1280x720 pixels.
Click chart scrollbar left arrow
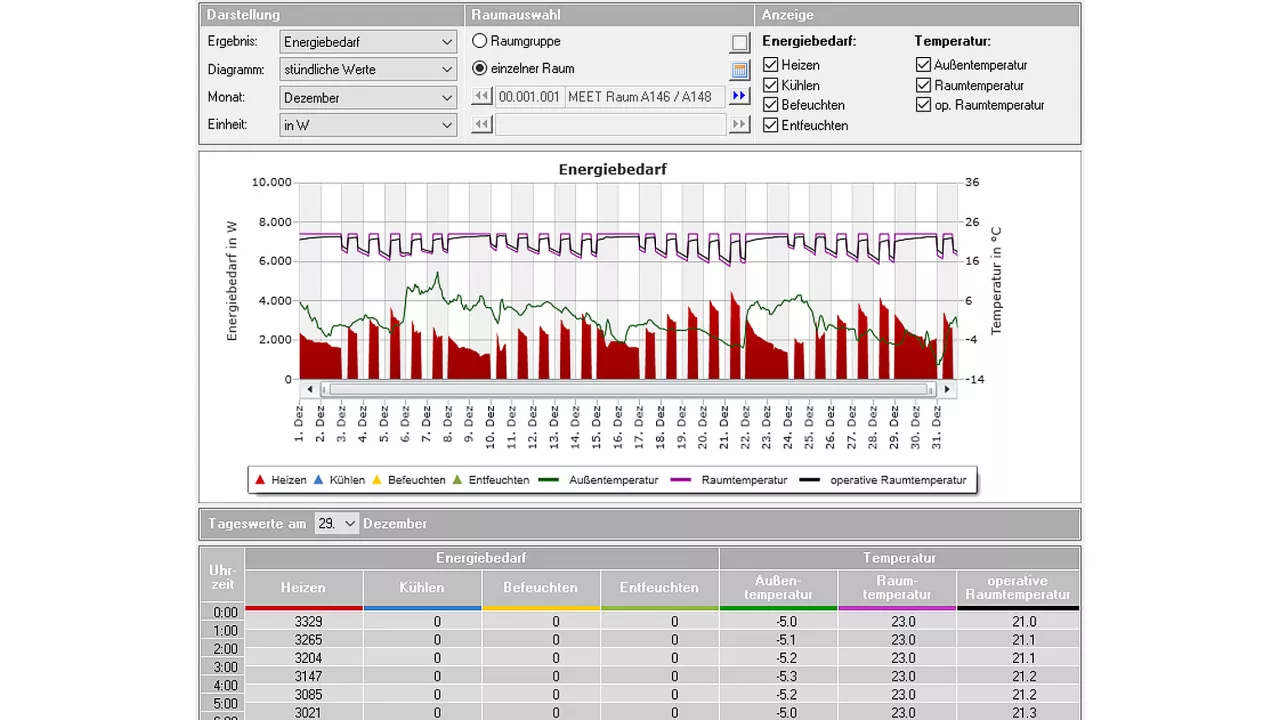click(310, 389)
